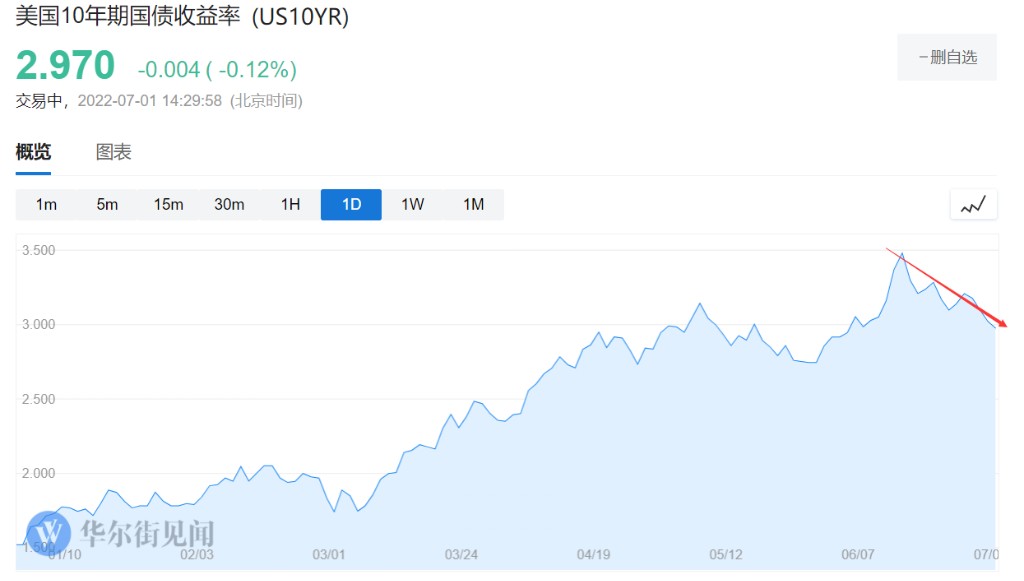The width and height of the screenshot is (1024, 581).
Task: Set chart interval to 1H
Action: 290,205
